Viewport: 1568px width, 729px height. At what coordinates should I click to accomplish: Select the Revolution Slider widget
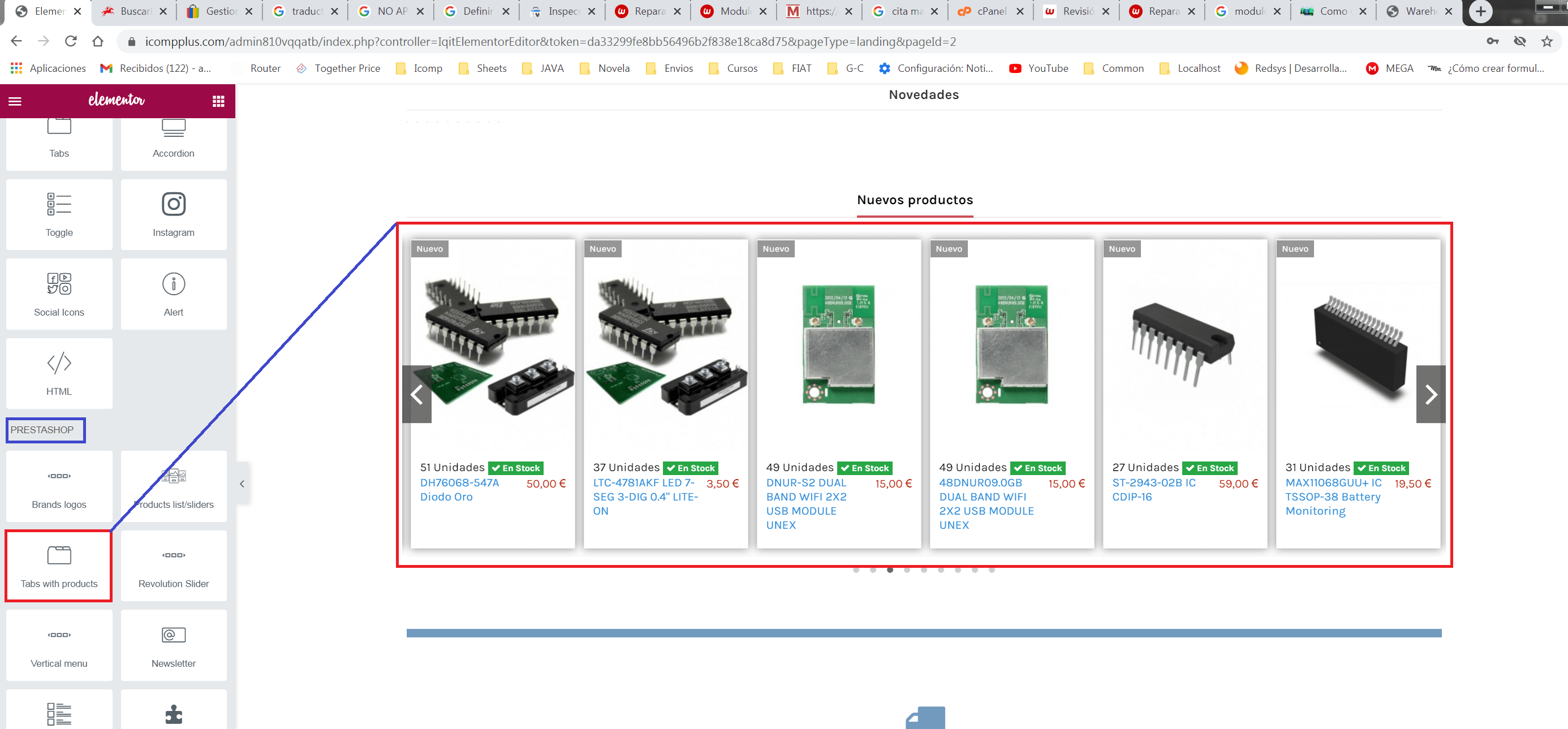174,566
